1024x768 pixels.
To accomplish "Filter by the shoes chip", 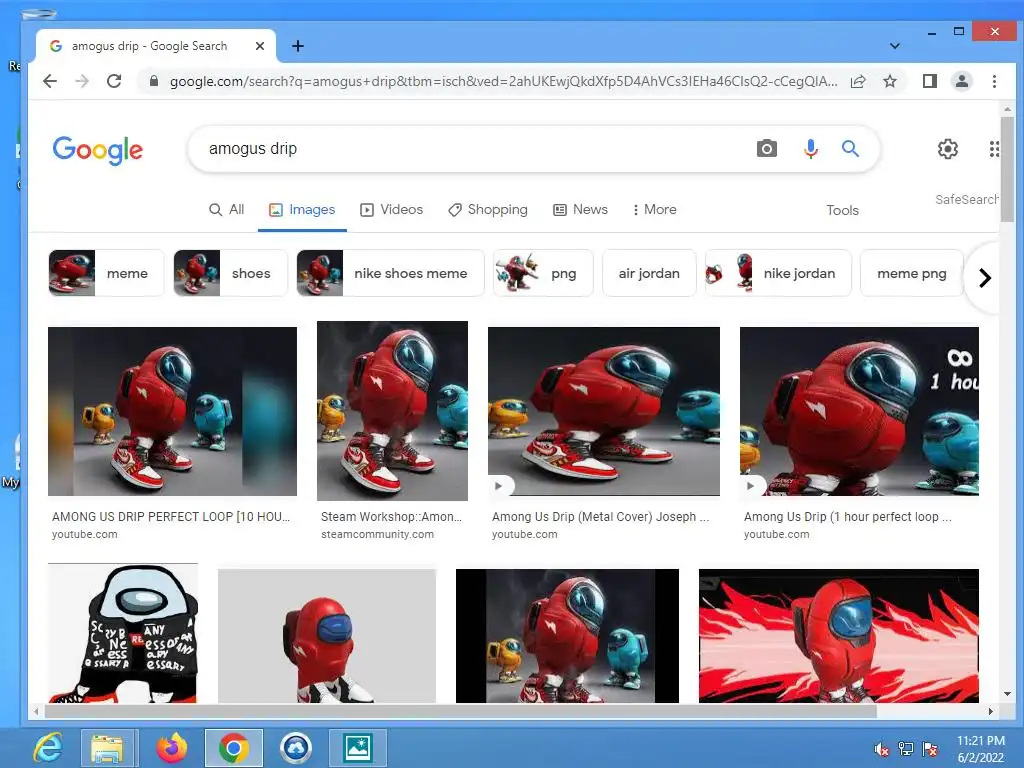I will 231,273.
